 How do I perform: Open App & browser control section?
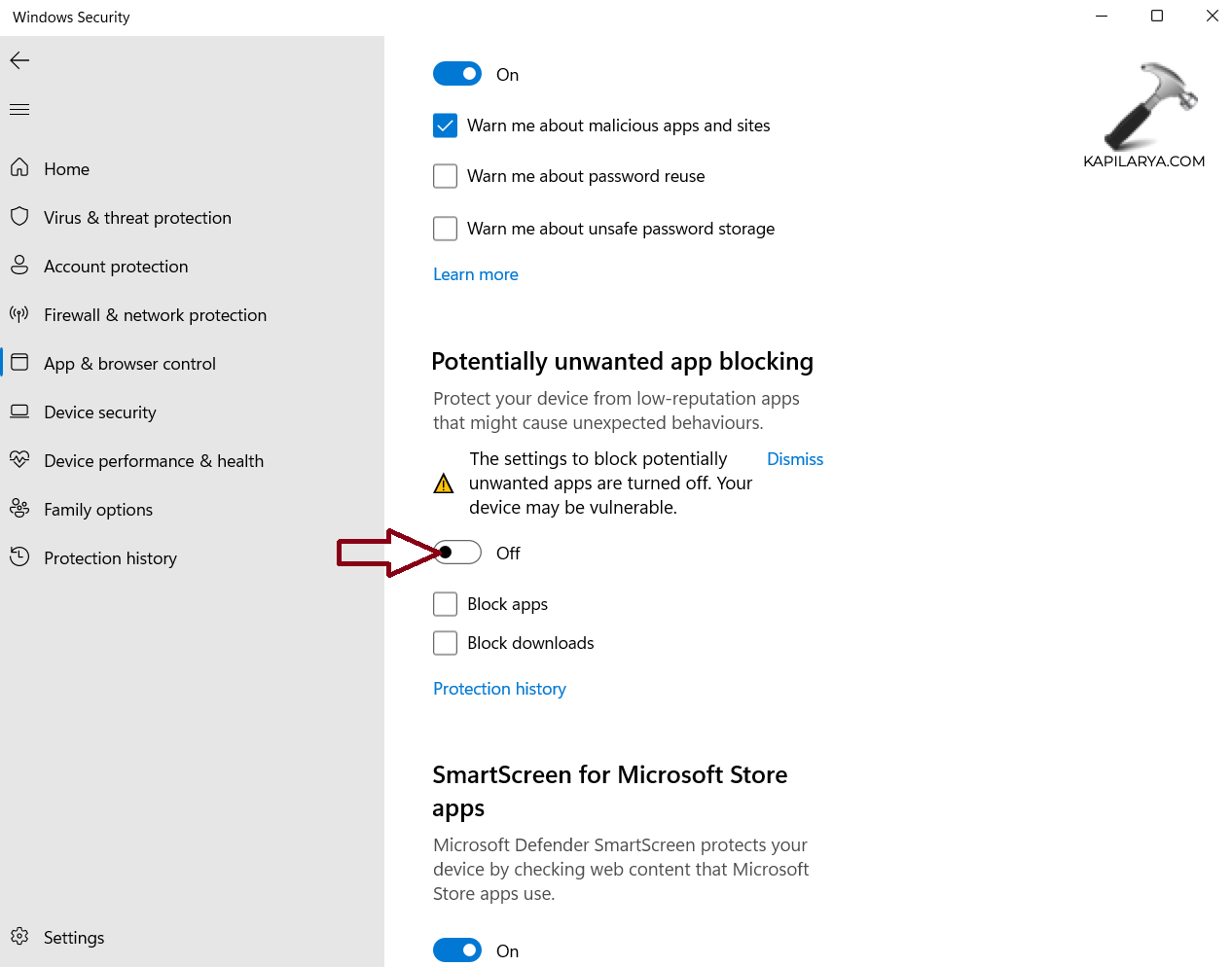(x=129, y=364)
